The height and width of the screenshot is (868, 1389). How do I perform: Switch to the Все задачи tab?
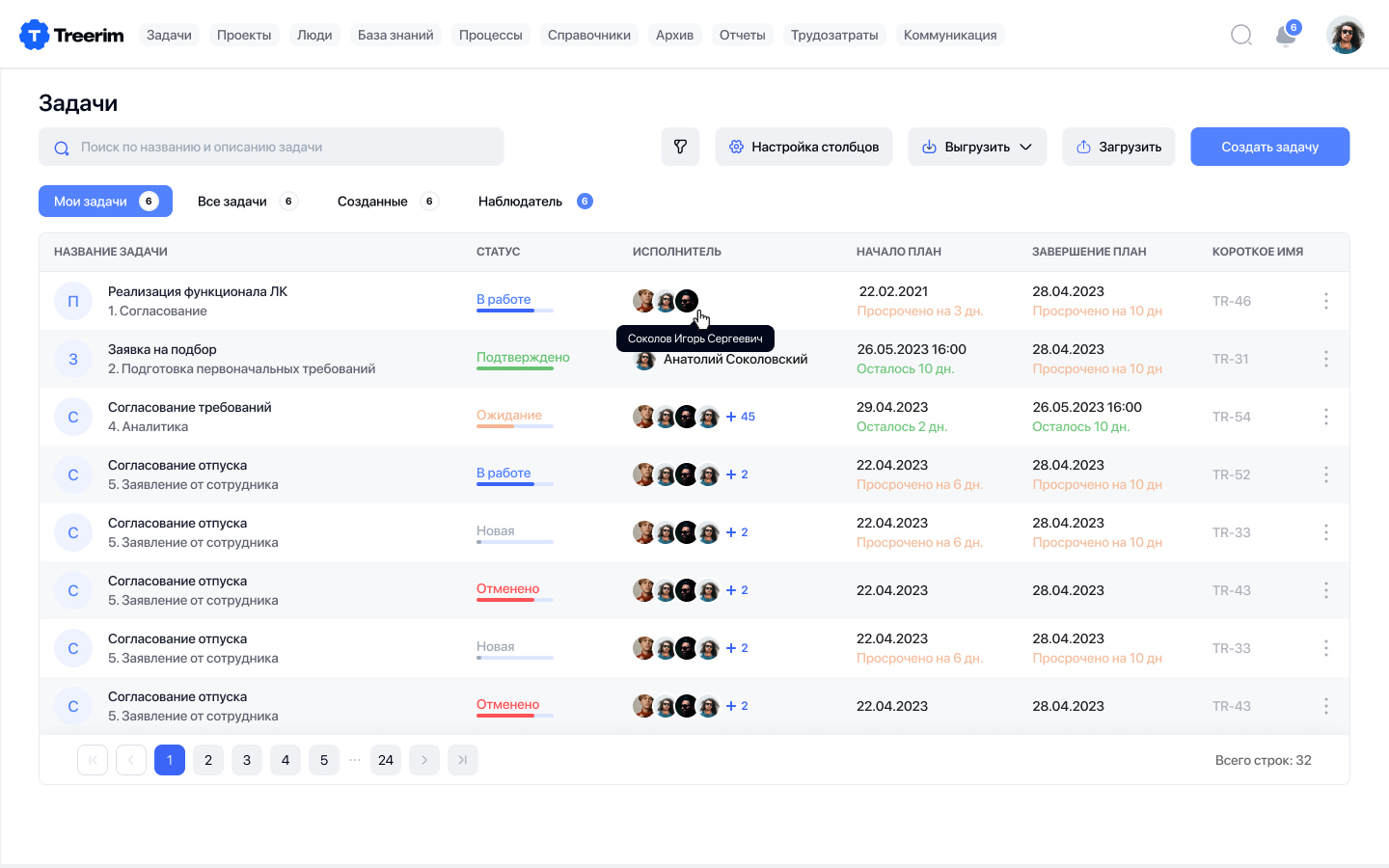[x=232, y=202]
